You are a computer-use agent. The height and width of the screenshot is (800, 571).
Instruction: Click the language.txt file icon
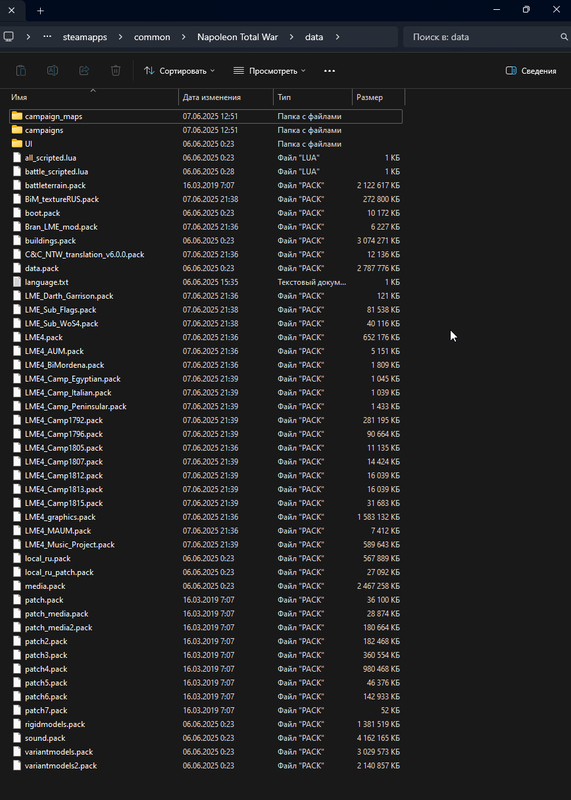coord(17,282)
